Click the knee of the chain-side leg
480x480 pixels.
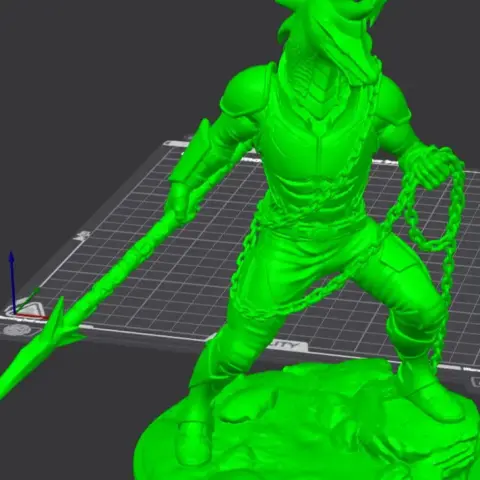[x=423, y=307]
